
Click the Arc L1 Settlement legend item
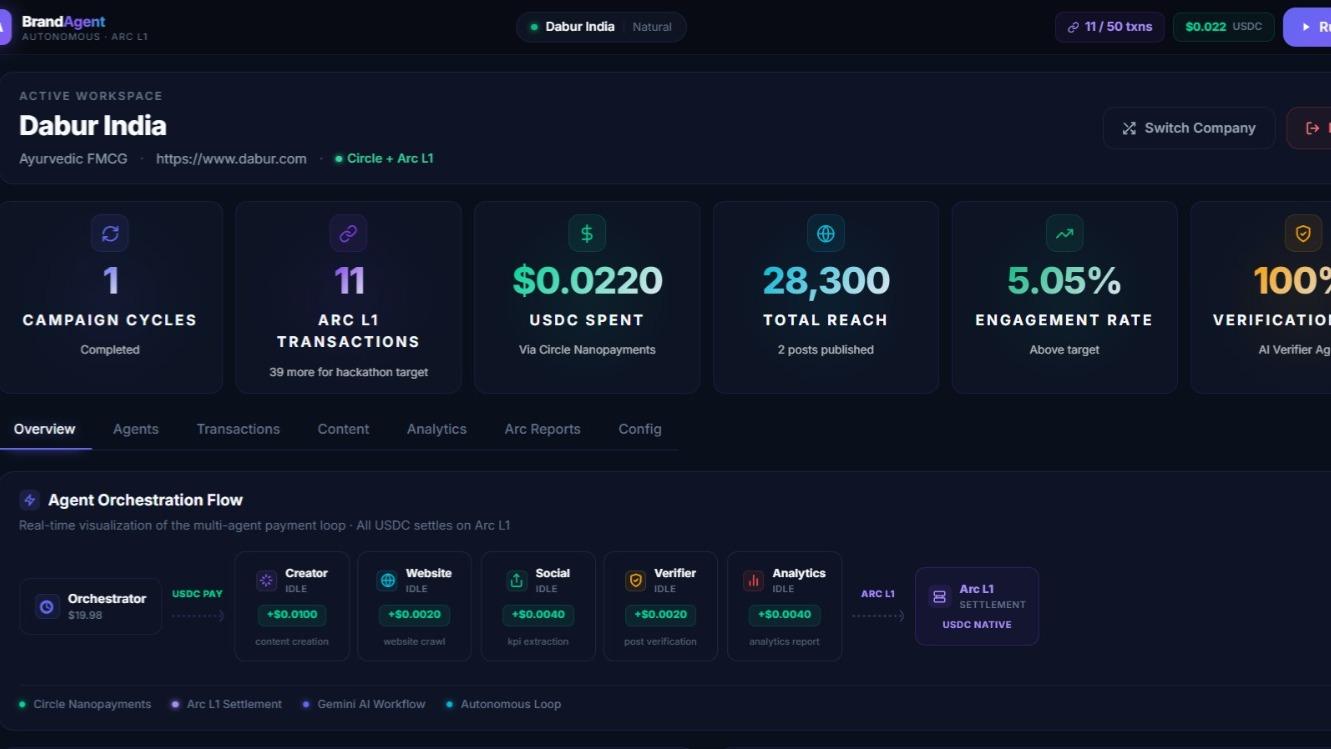pyautogui.click(x=227, y=704)
